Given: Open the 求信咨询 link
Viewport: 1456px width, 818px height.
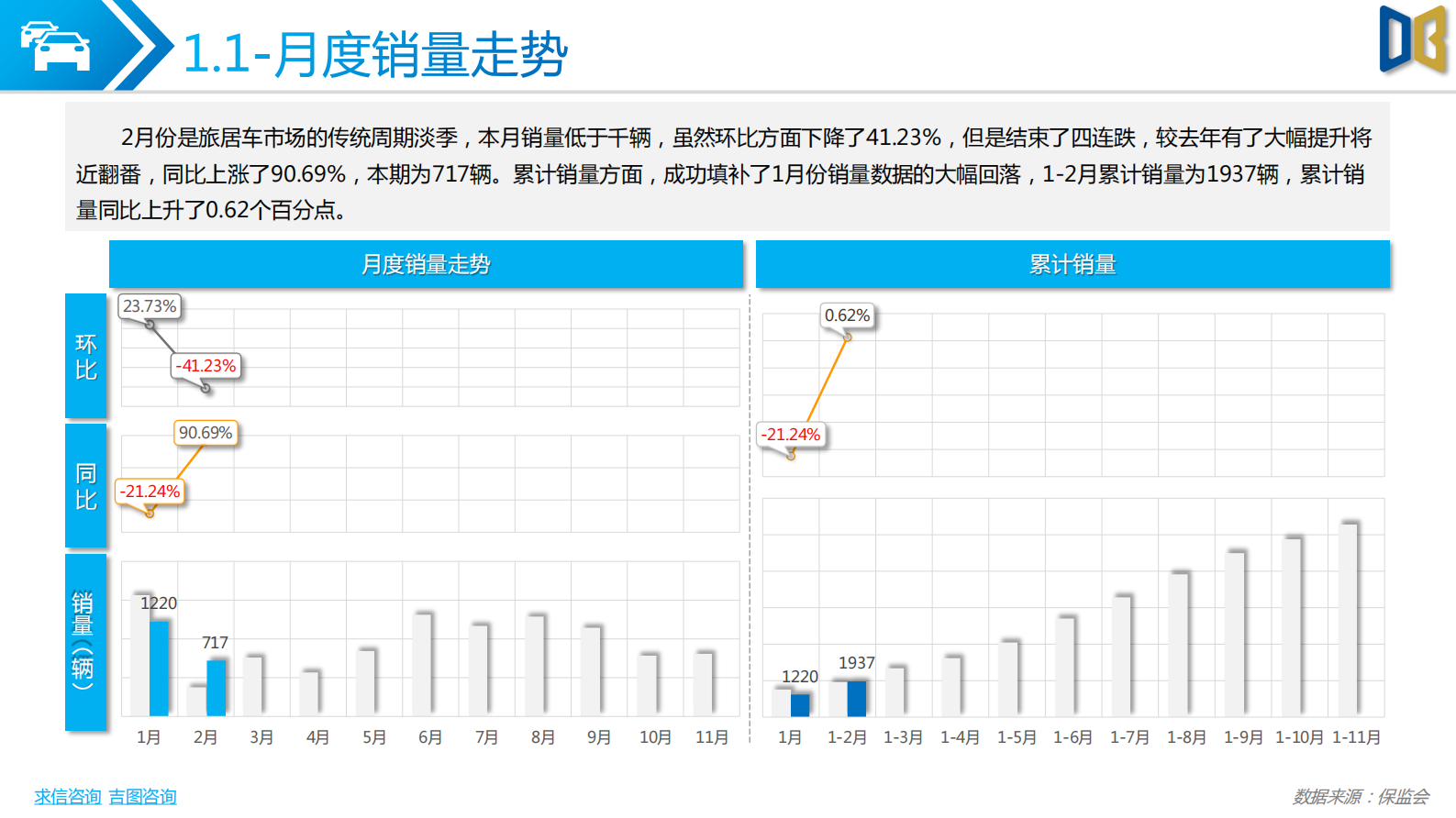Looking at the screenshot, I should tap(68, 796).
